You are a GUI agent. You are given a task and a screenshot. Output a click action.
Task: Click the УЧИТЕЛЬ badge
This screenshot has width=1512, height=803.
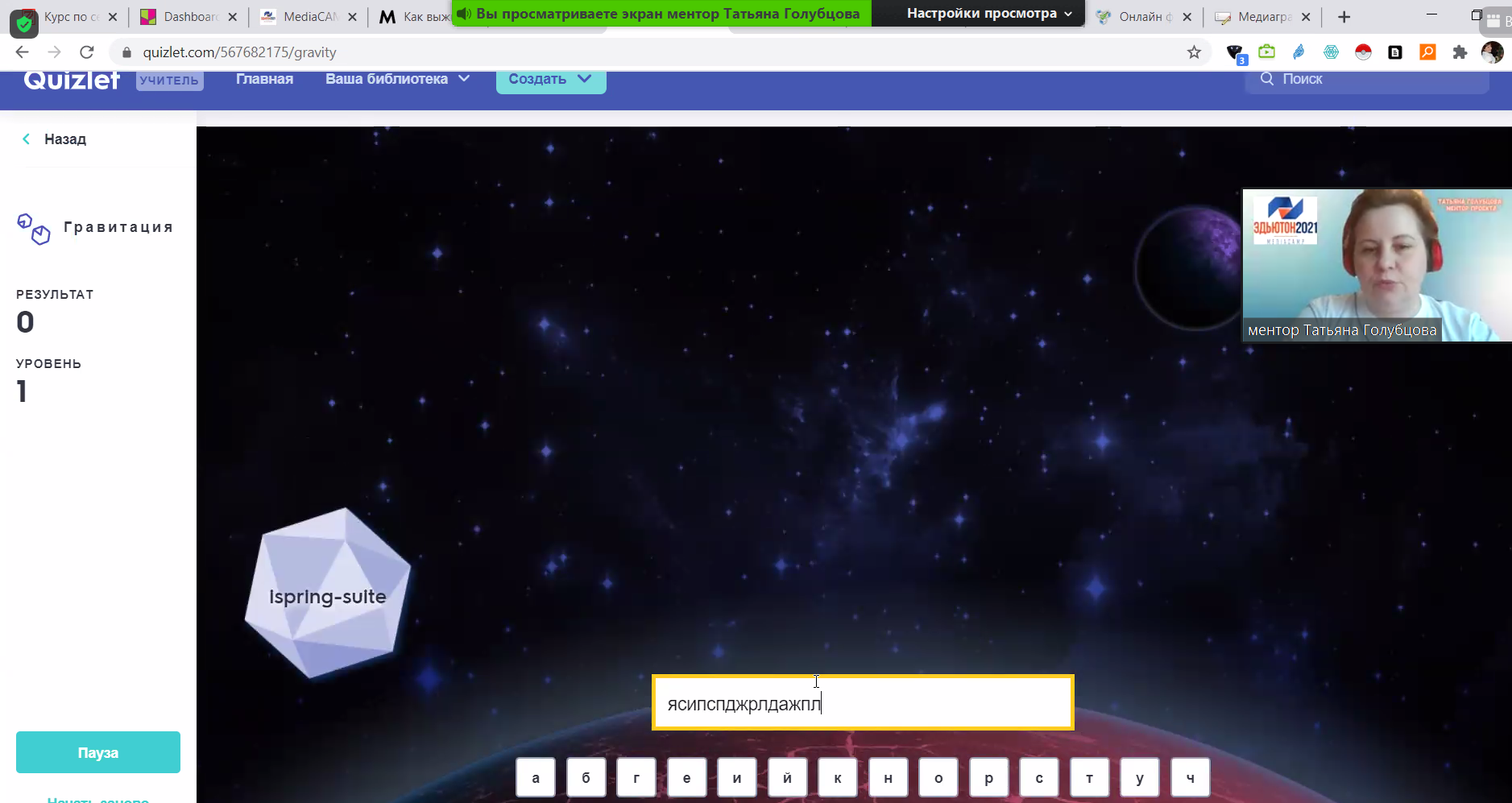pos(169,80)
